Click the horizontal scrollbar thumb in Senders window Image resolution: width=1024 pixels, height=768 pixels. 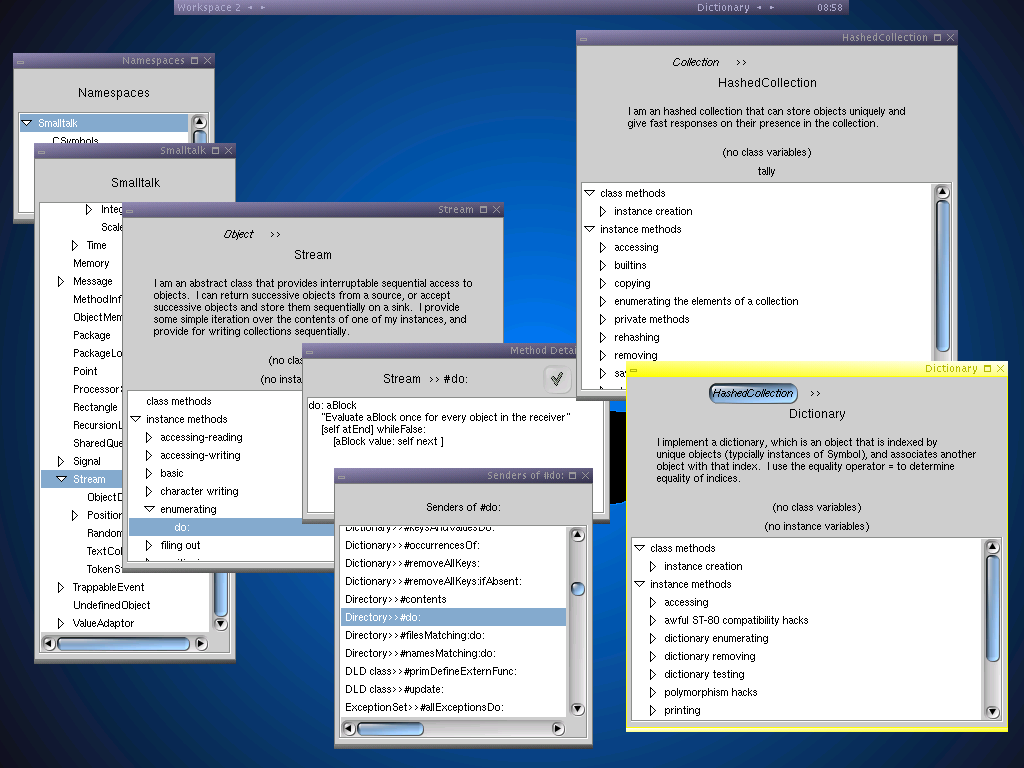point(391,728)
